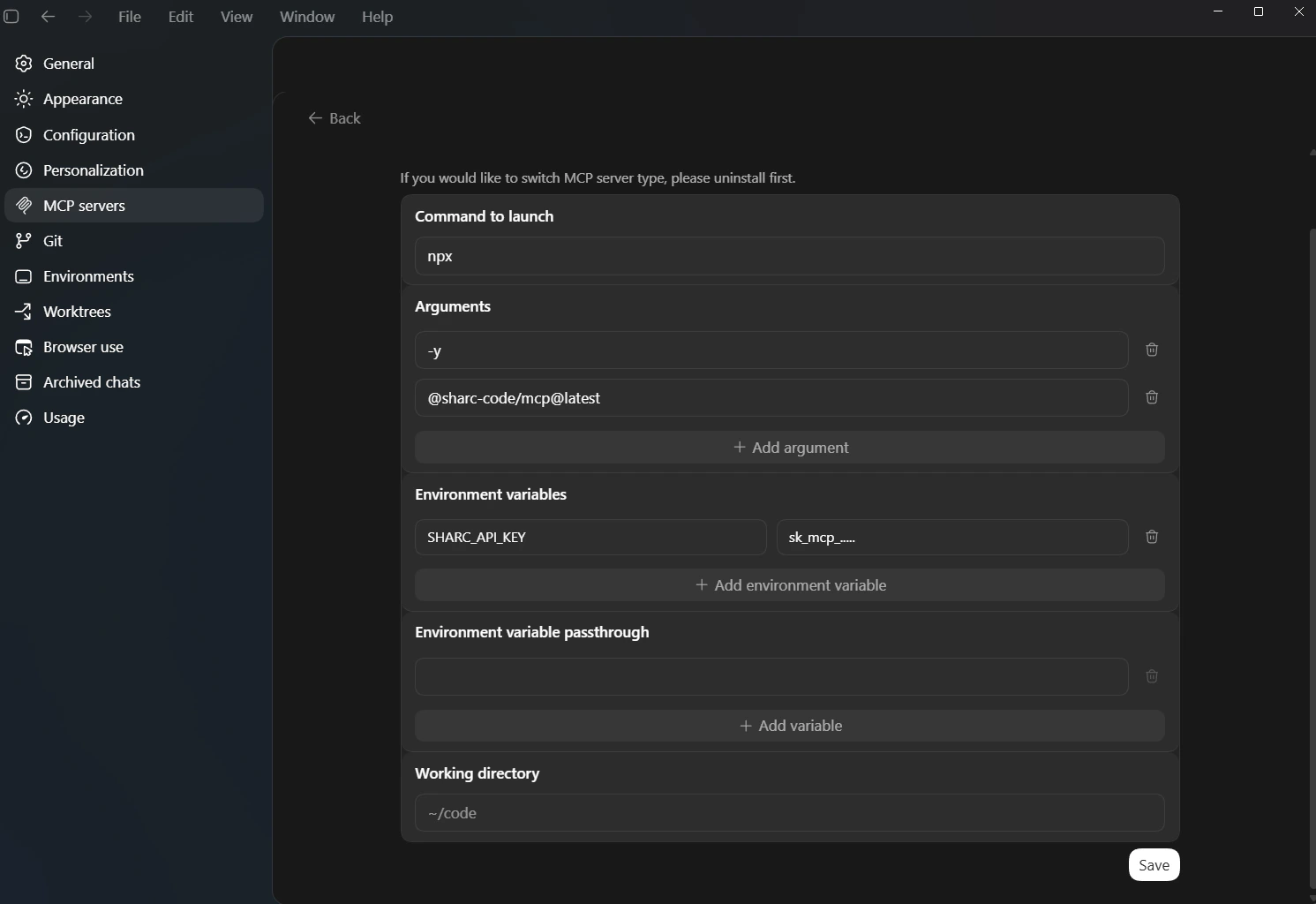Open Browser use settings
The width and height of the screenshot is (1316, 904).
pyautogui.click(x=134, y=347)
